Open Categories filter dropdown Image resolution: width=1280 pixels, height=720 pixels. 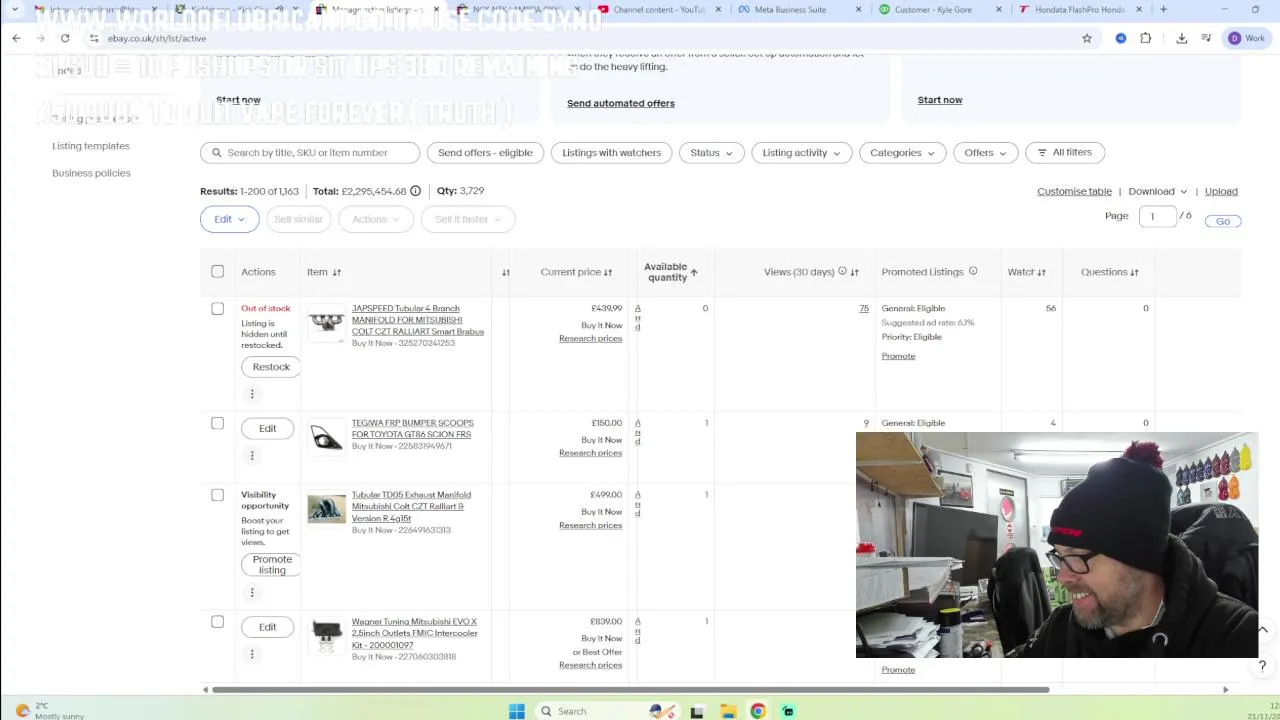[902, 153]
